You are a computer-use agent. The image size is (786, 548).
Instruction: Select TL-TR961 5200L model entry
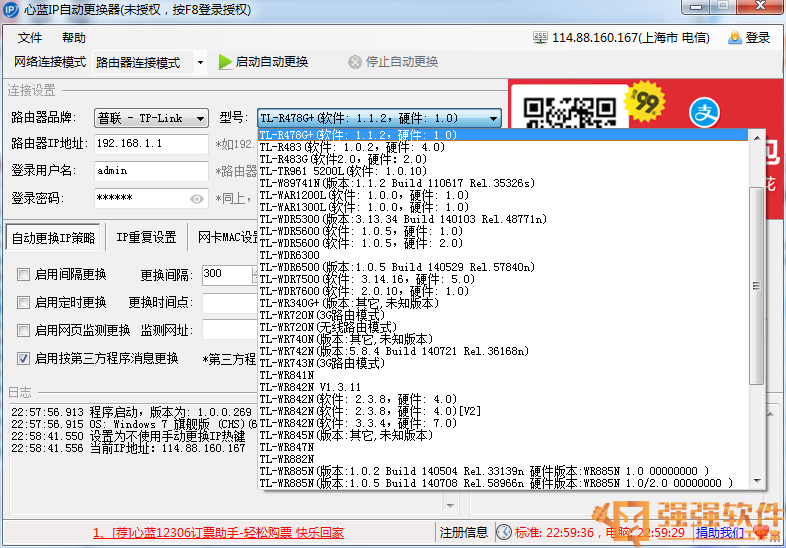pos(503,171)
